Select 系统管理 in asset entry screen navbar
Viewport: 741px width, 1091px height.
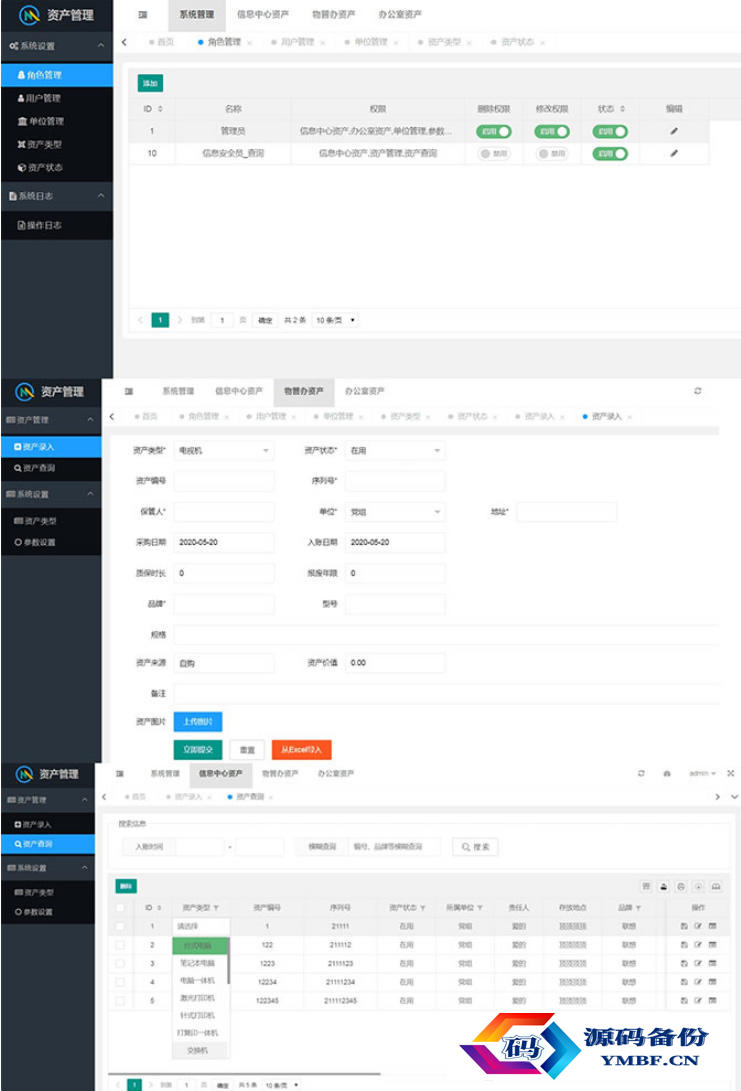click(178, 391)
